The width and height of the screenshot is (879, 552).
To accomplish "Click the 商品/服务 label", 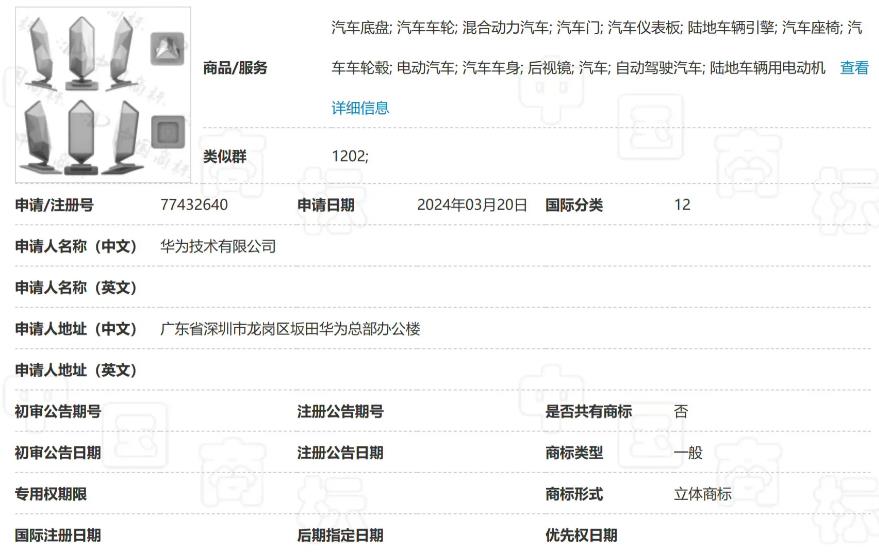I will coord(235,68).
